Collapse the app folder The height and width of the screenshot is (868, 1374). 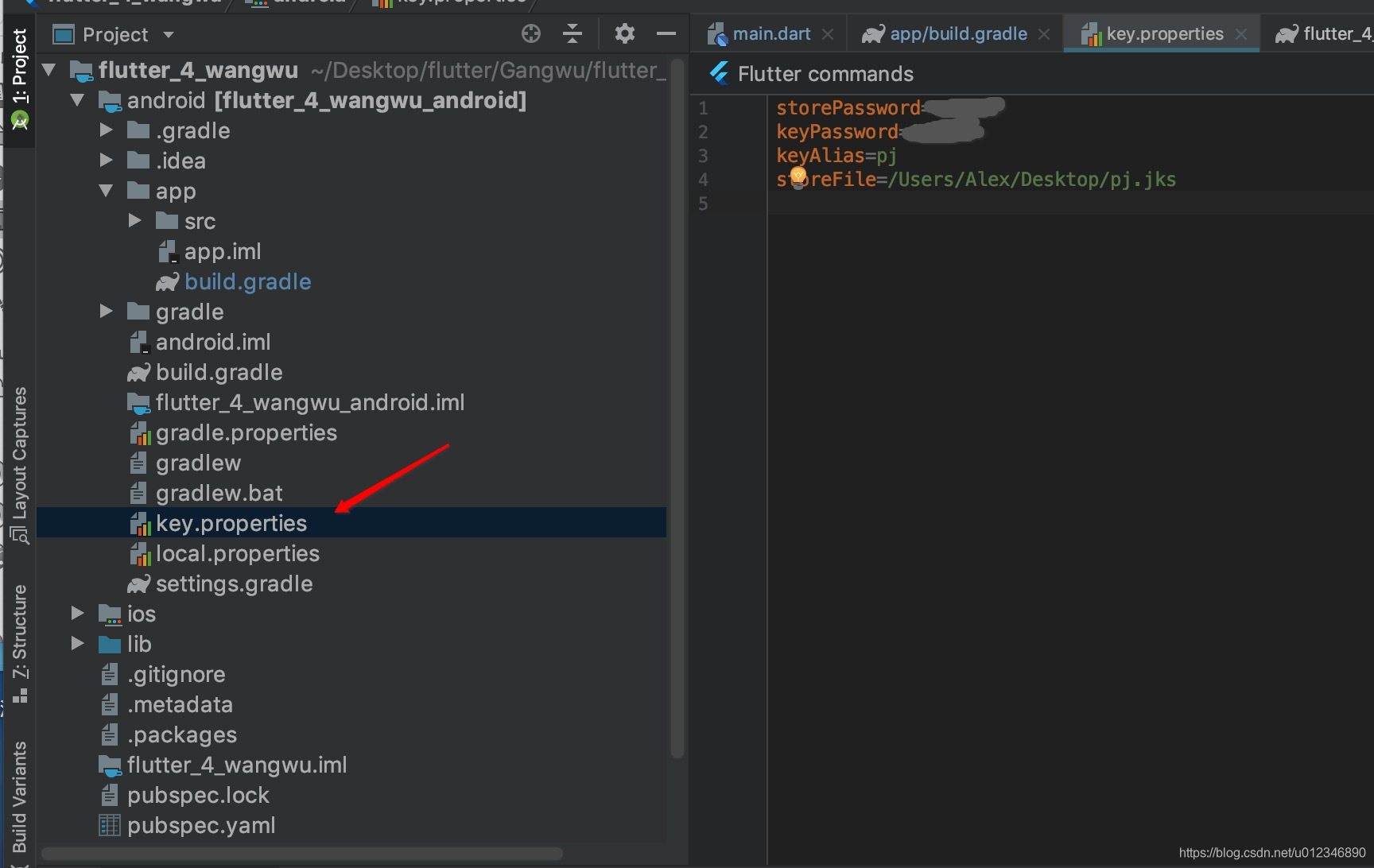[107, 191]
